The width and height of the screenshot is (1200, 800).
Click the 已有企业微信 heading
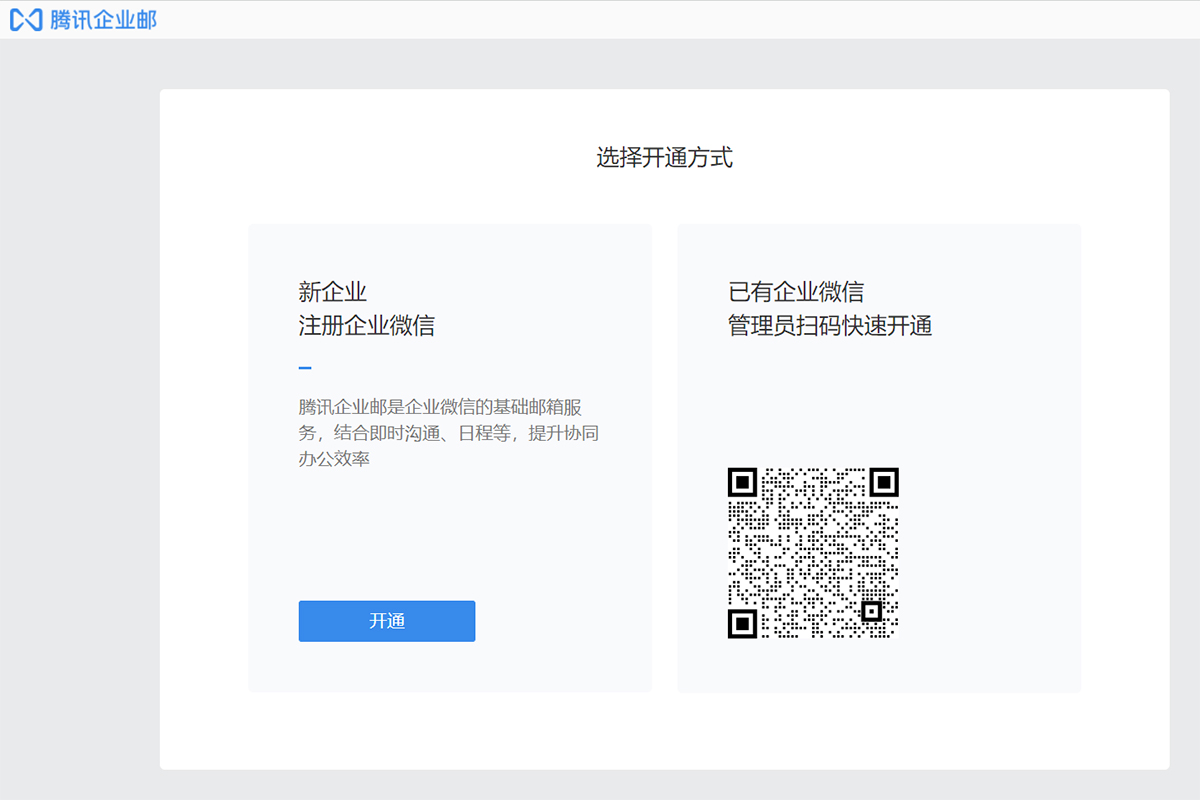(796, 292)
